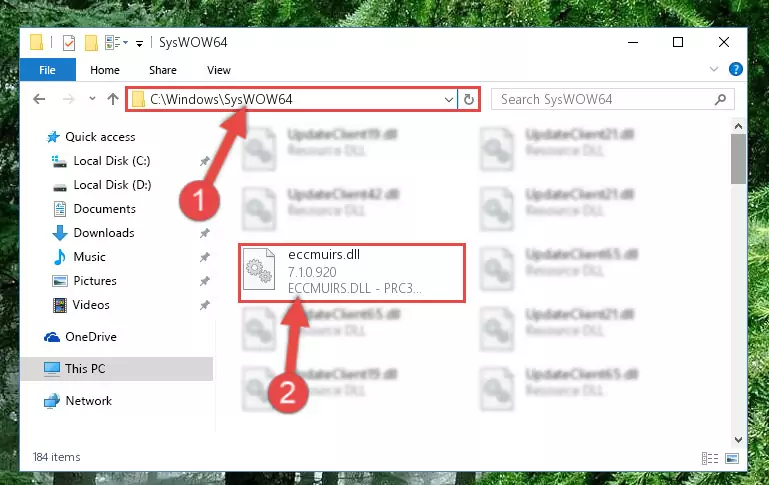Close the SysWOW64 window
The width and height of the screenshot is (769, 485).
coord(724,43)
